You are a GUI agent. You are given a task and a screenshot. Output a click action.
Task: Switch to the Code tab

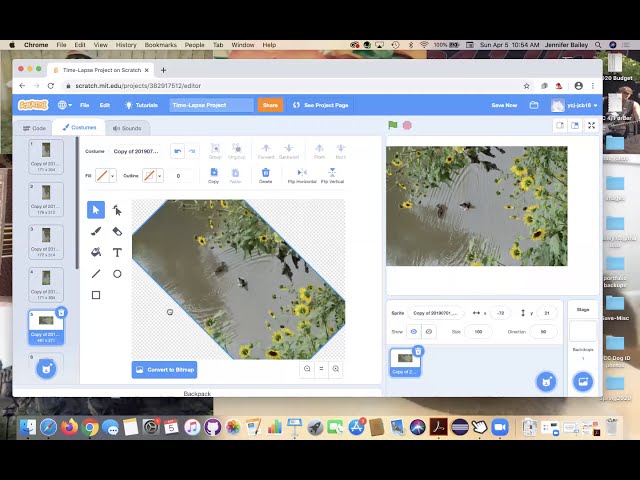pyautogui.click(x=34, y=128)
